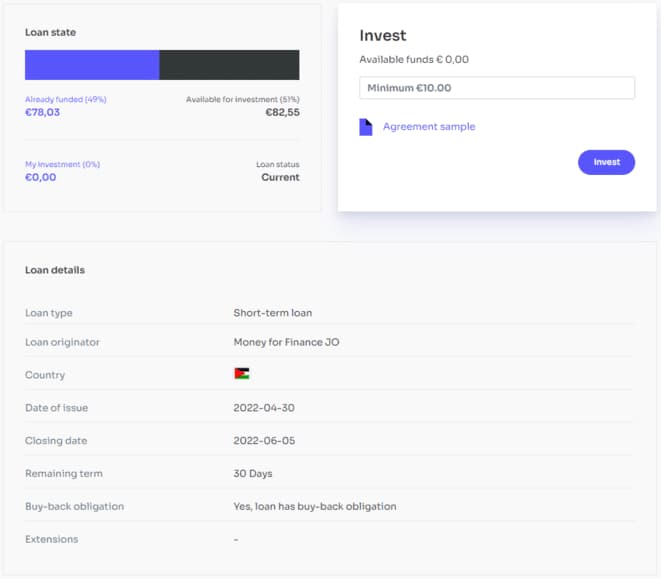This screenshot has width=661, height=579.
Task: Select the 2022-04-30 date of issue
Action: click(x=264, y=408)
